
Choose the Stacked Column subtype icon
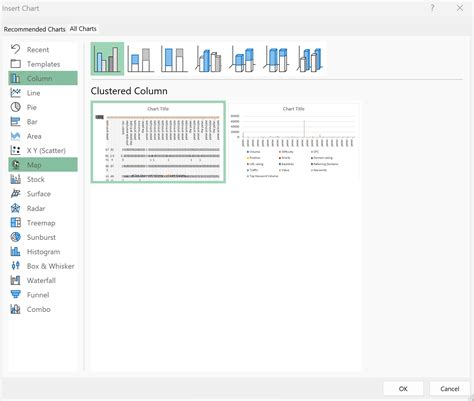pyautogui.click(x=141, y=59)
